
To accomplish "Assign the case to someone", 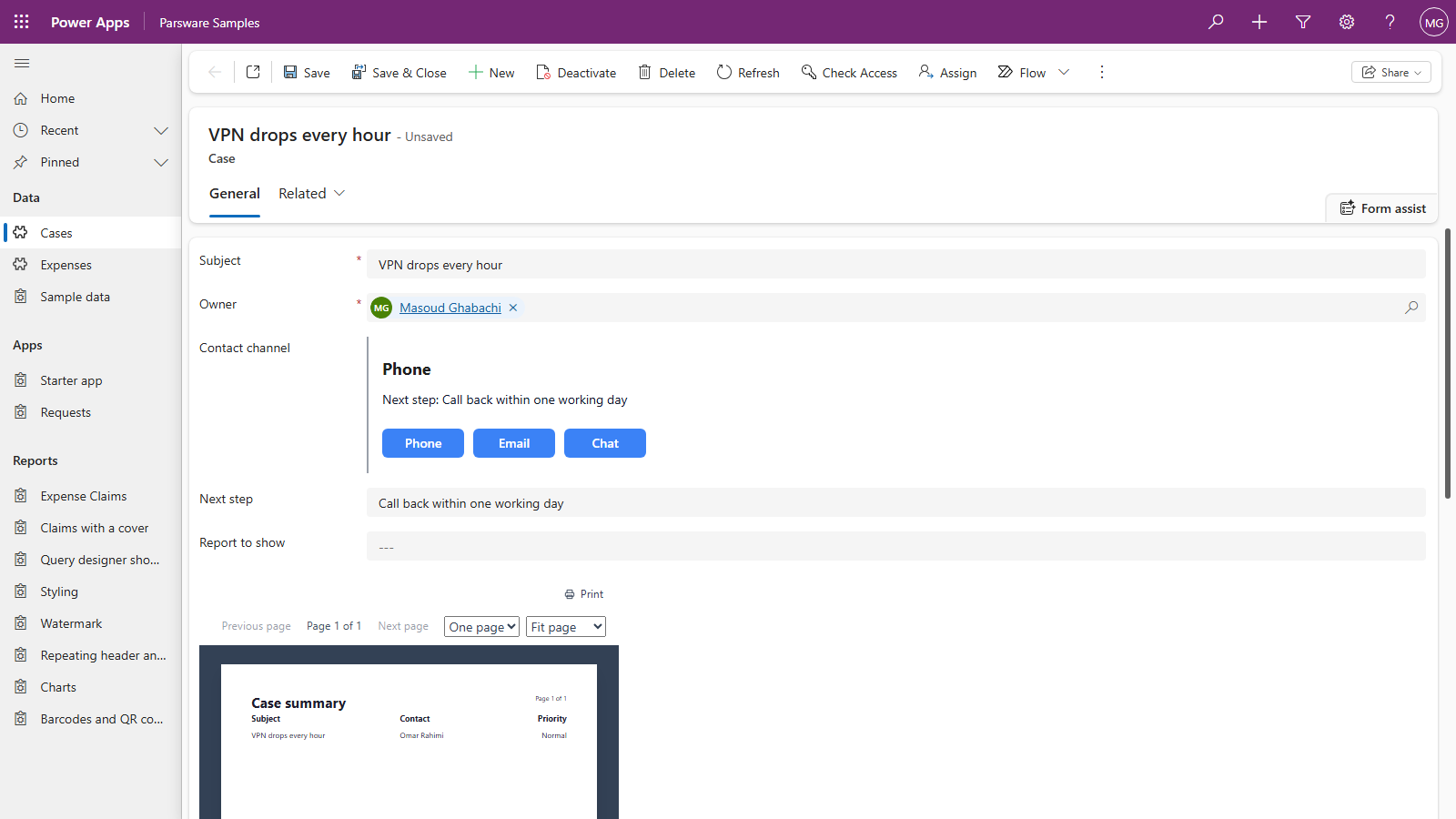I will (x=947, y=73).
